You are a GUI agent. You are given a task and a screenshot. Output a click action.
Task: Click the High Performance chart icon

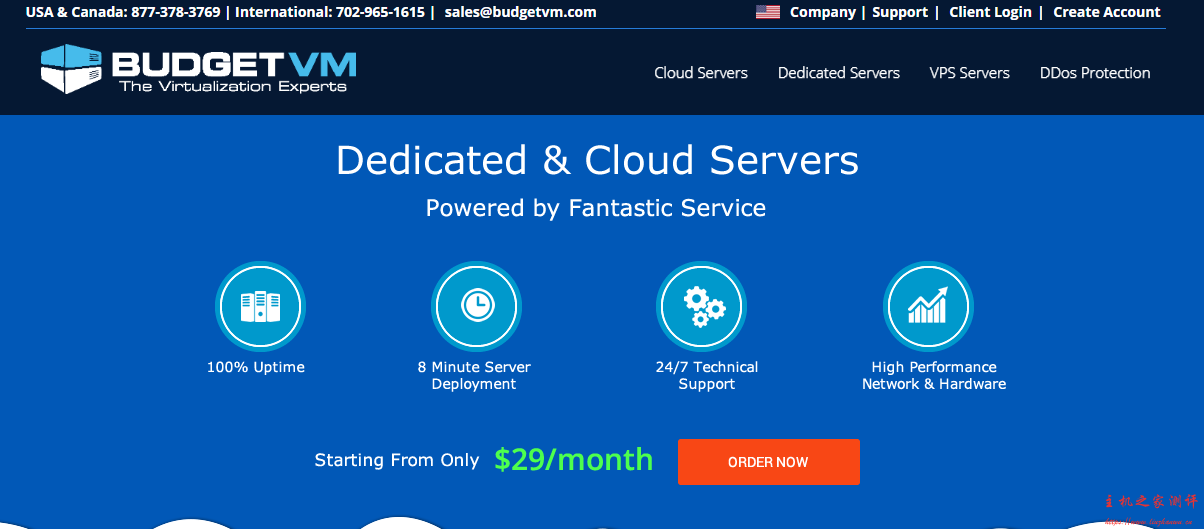(x=928, y=305)
